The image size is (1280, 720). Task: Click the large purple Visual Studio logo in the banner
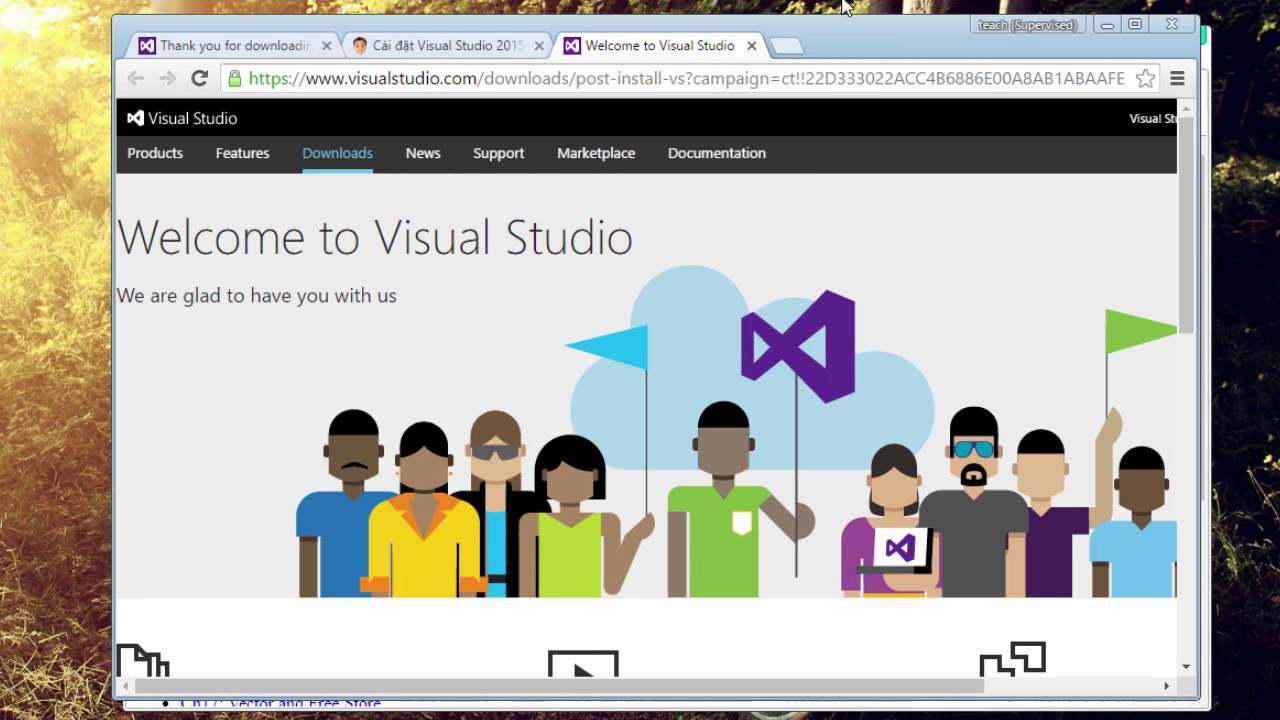tap(798, 347)
